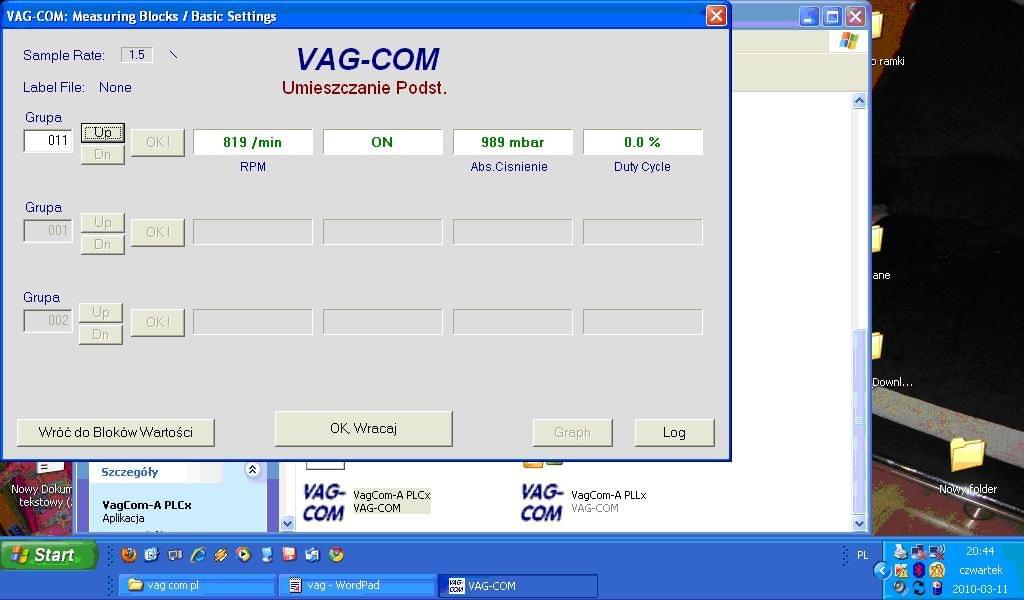Click the sync arrows tray icon
The width and height of the screenshot is (1024, 600).
919,588
